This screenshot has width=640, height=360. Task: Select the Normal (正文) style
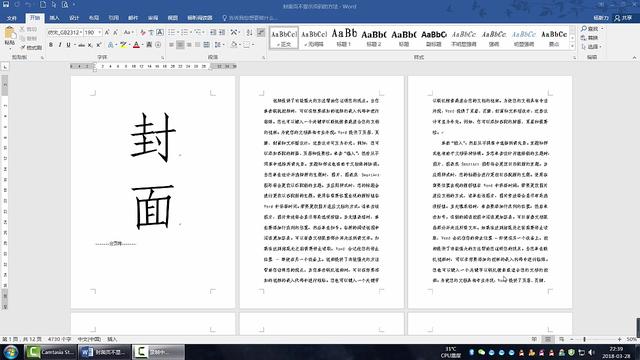coord(284,38)
